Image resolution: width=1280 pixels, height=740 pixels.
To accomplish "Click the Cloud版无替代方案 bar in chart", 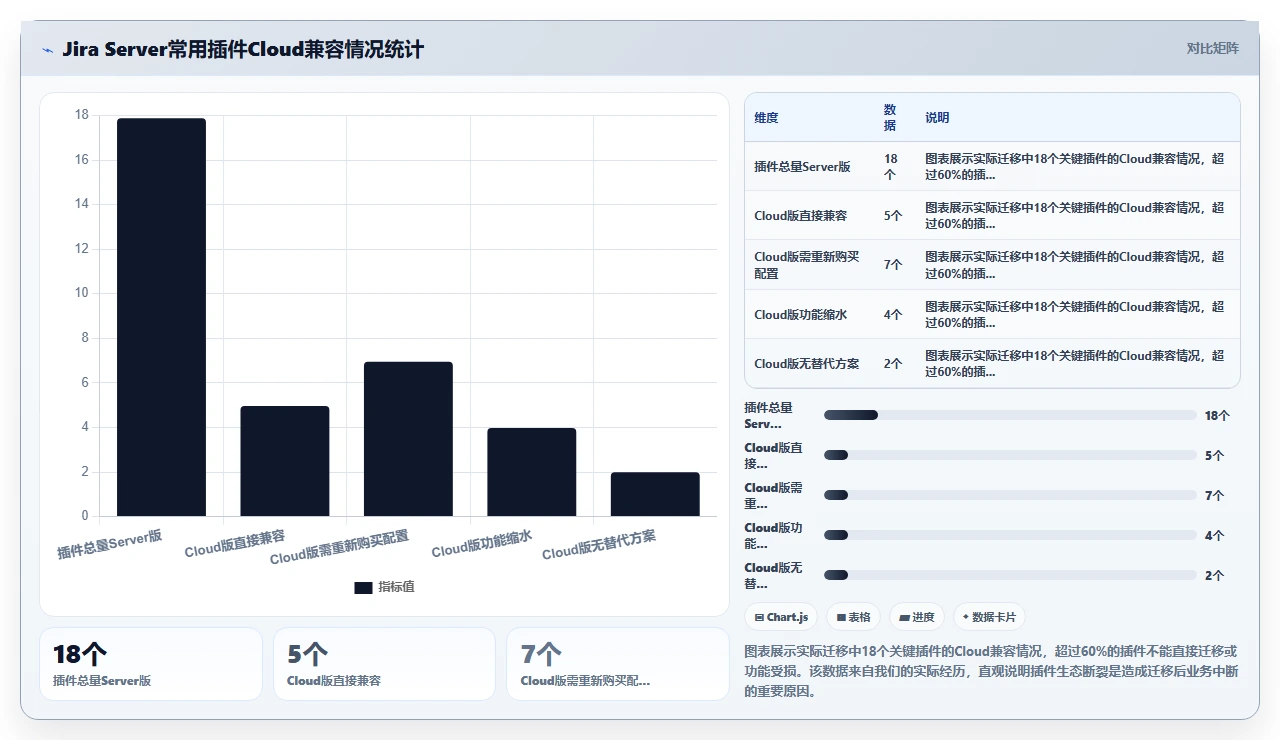I will coord(655,494).
